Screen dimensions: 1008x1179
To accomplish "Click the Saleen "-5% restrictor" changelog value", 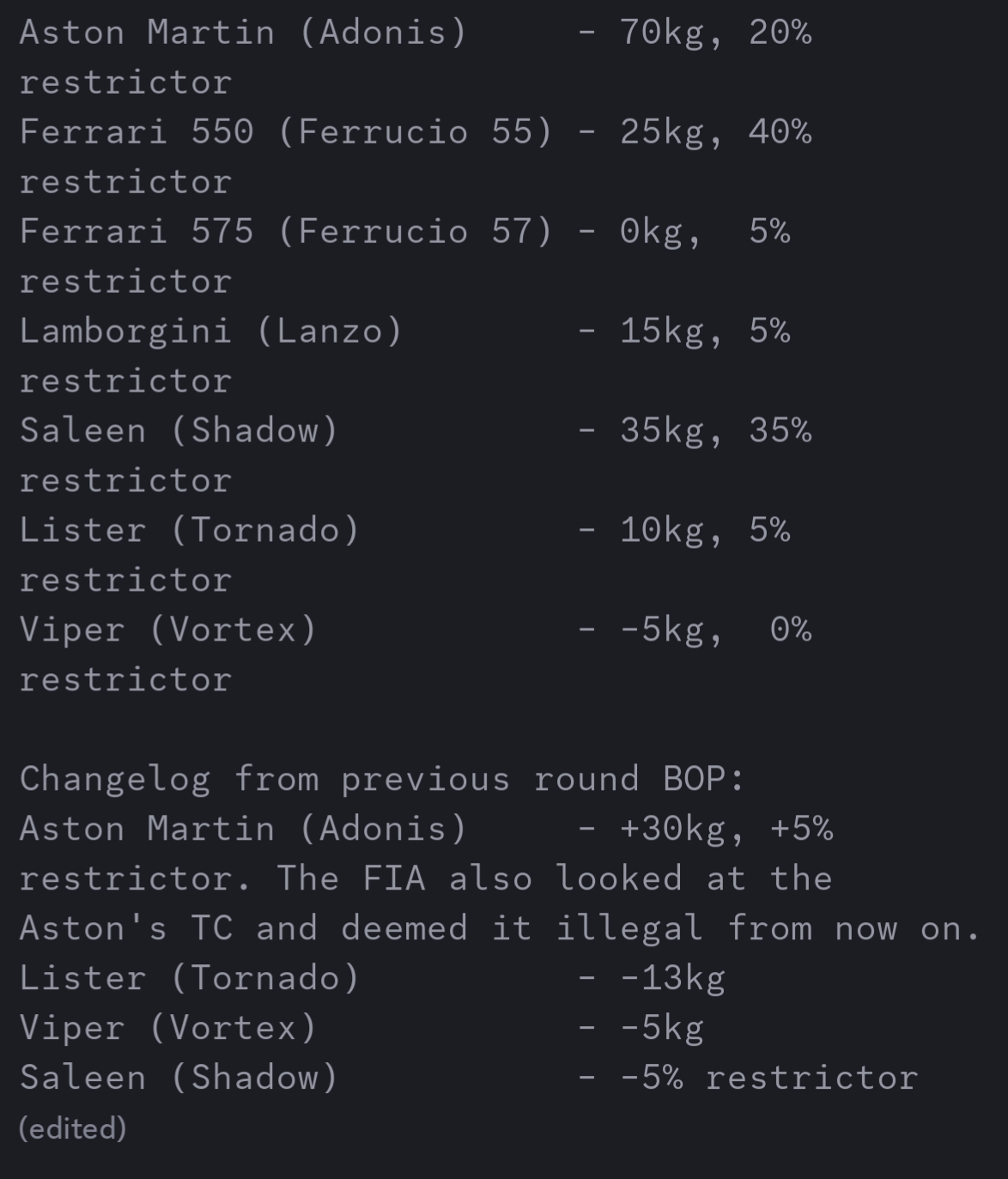I will click(768, 1078).
